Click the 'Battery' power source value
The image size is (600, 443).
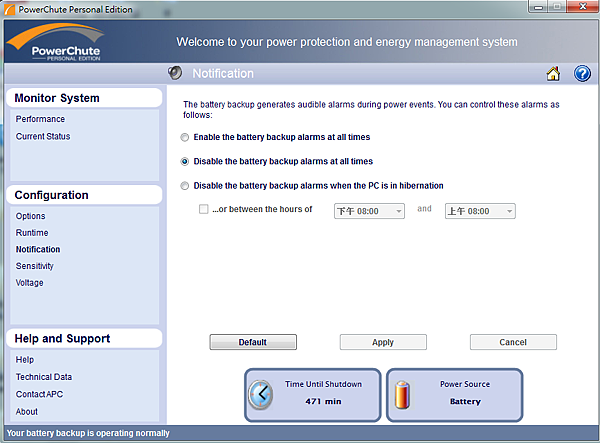[x=465, y=401]
